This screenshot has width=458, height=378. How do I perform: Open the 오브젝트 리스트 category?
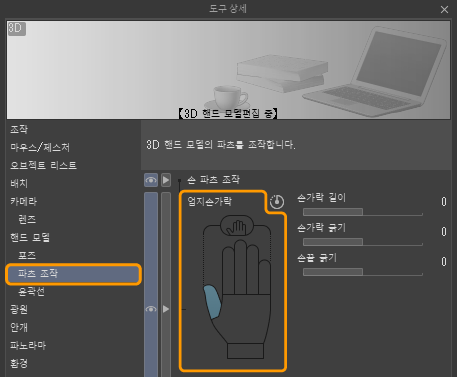pos(43,165)
